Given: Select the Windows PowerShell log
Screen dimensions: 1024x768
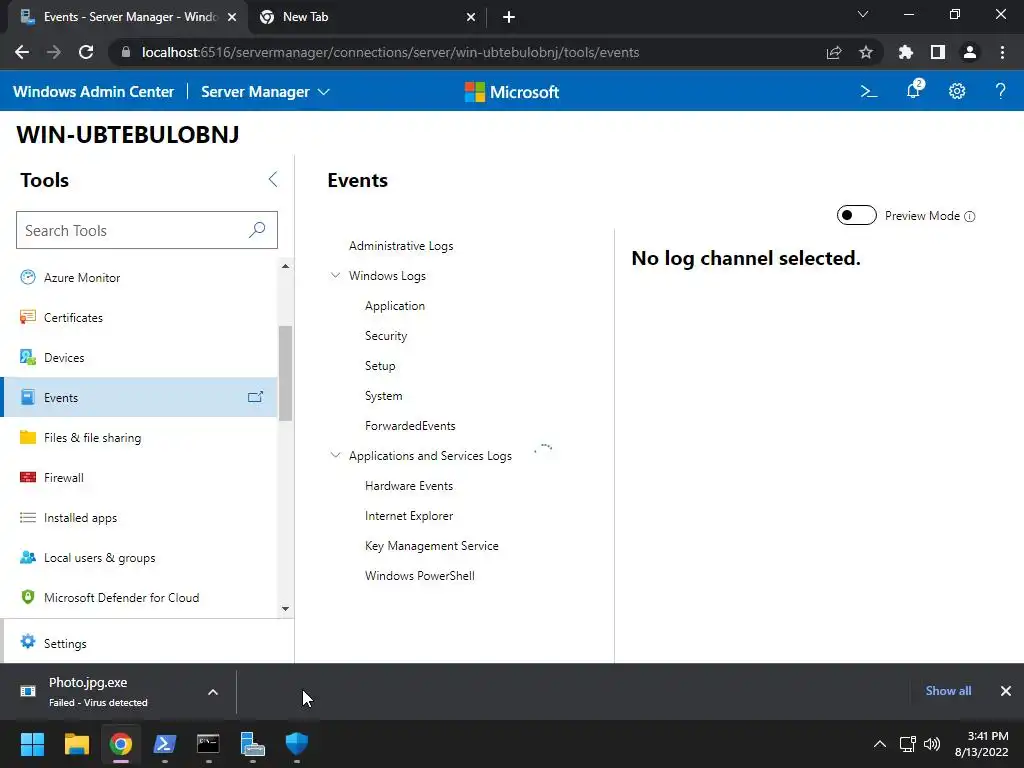Looking at the screenshot, I should [x=419, y=576].
